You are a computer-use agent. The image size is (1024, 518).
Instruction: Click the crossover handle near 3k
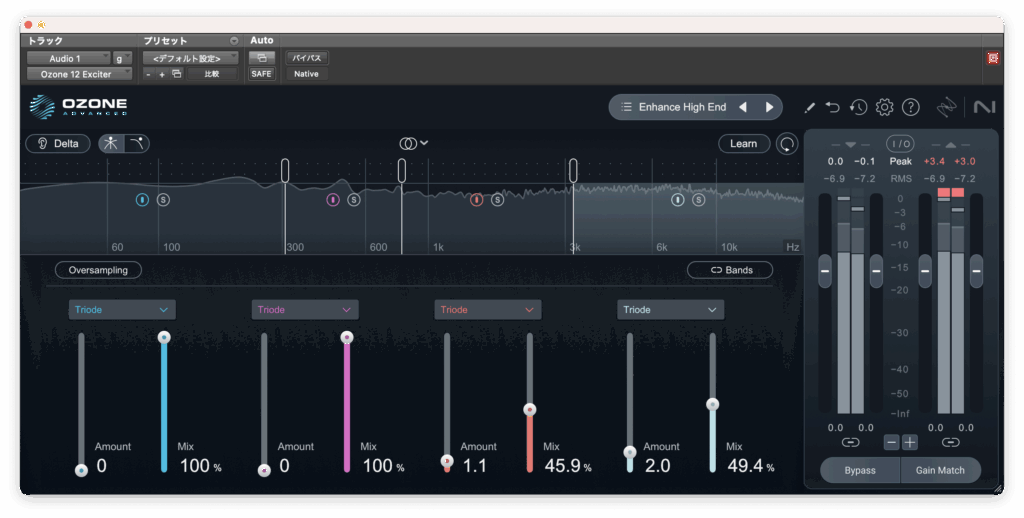[574, 170]
